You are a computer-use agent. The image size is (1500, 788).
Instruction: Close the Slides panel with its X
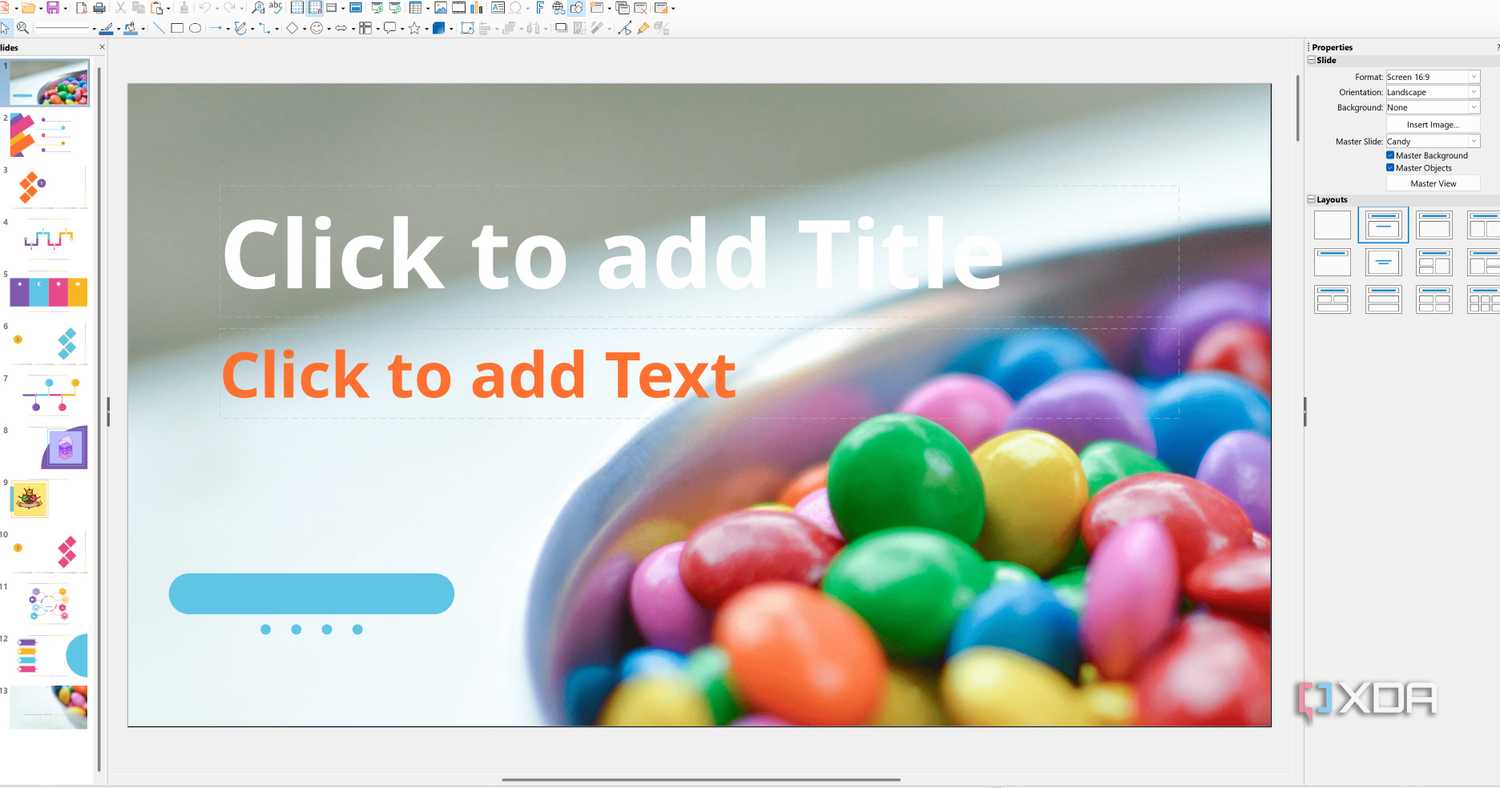coord(102,47)
